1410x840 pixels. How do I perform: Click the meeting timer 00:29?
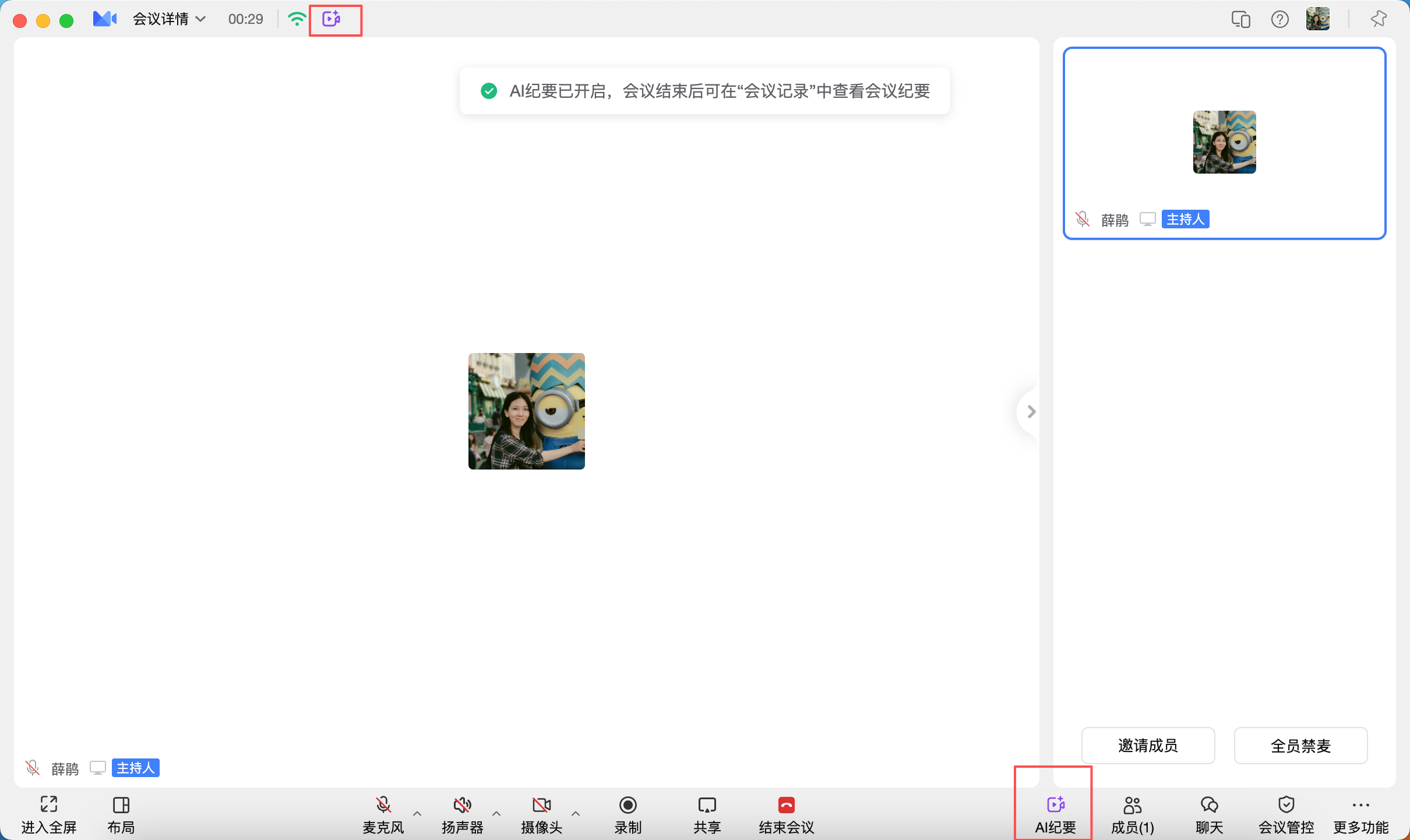click(x=246, y=19)
